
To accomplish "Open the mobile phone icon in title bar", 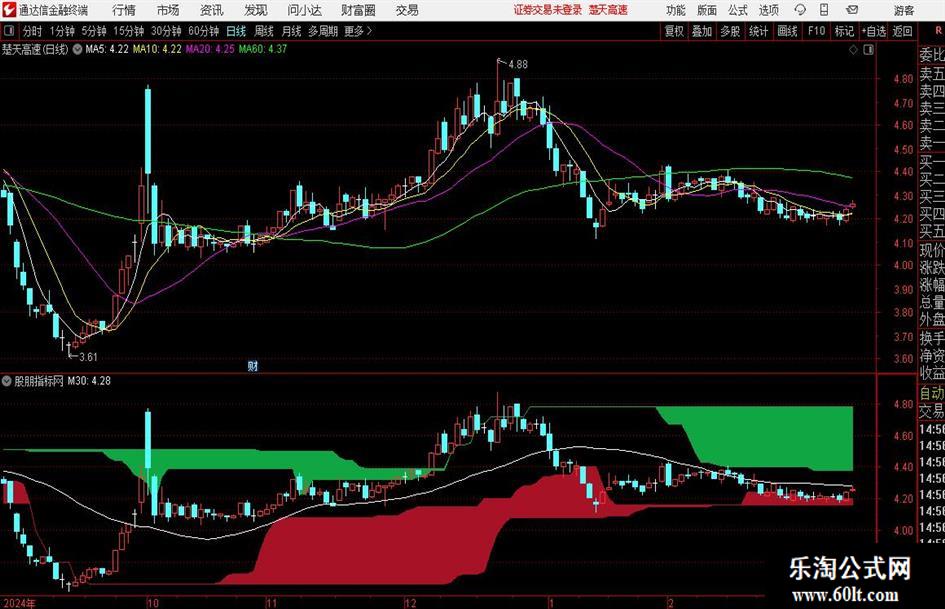I will 824,10.
